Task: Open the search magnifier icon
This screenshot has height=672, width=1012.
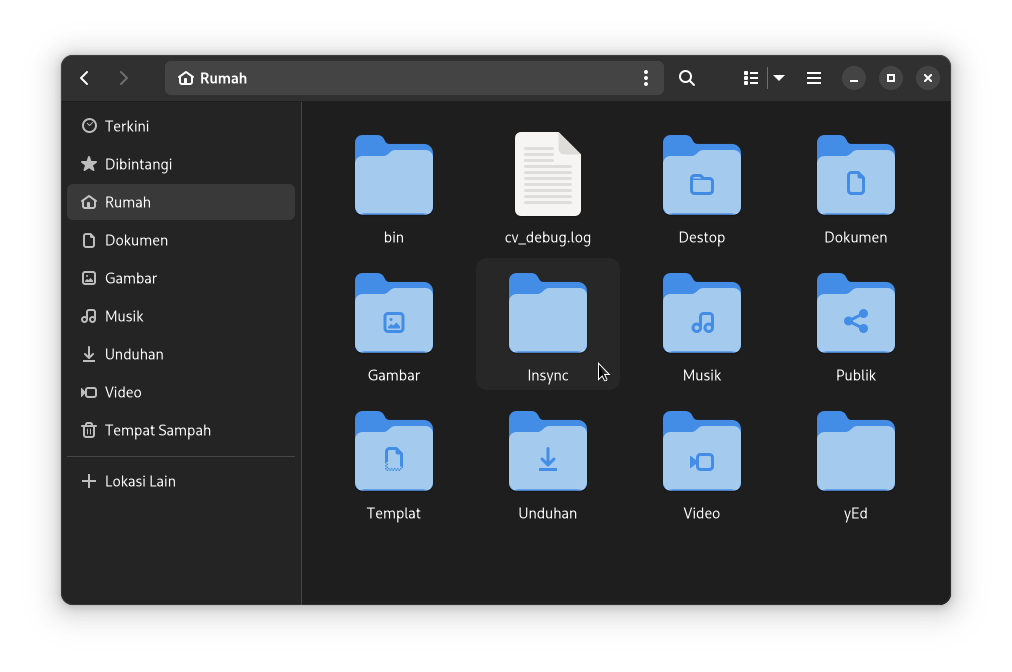Action: (x=687, y=78)
